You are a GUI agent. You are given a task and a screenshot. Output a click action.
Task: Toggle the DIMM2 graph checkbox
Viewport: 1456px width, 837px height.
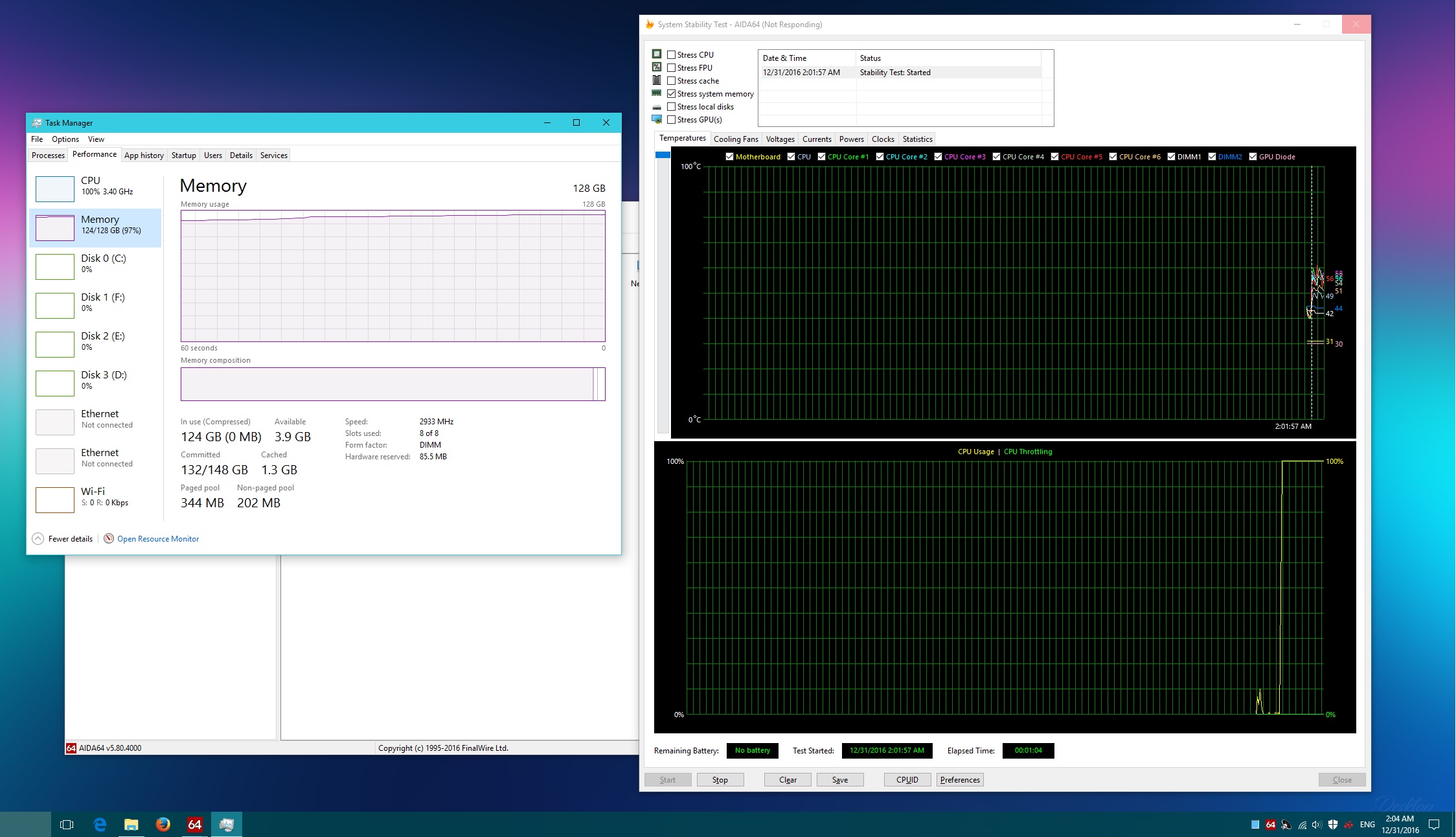click(1212, 157)
